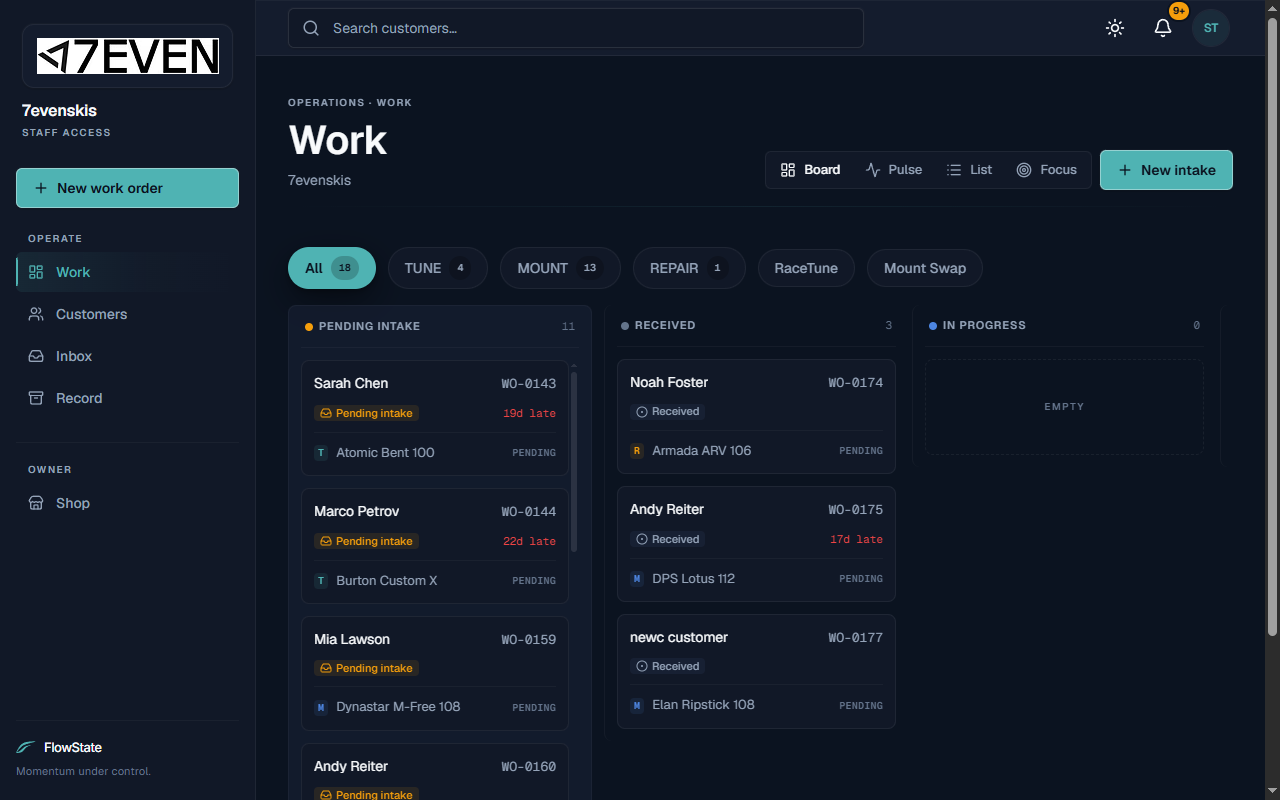Switch to Focus view
This screenshot has width=1280, height=800.
point(1047,170)
